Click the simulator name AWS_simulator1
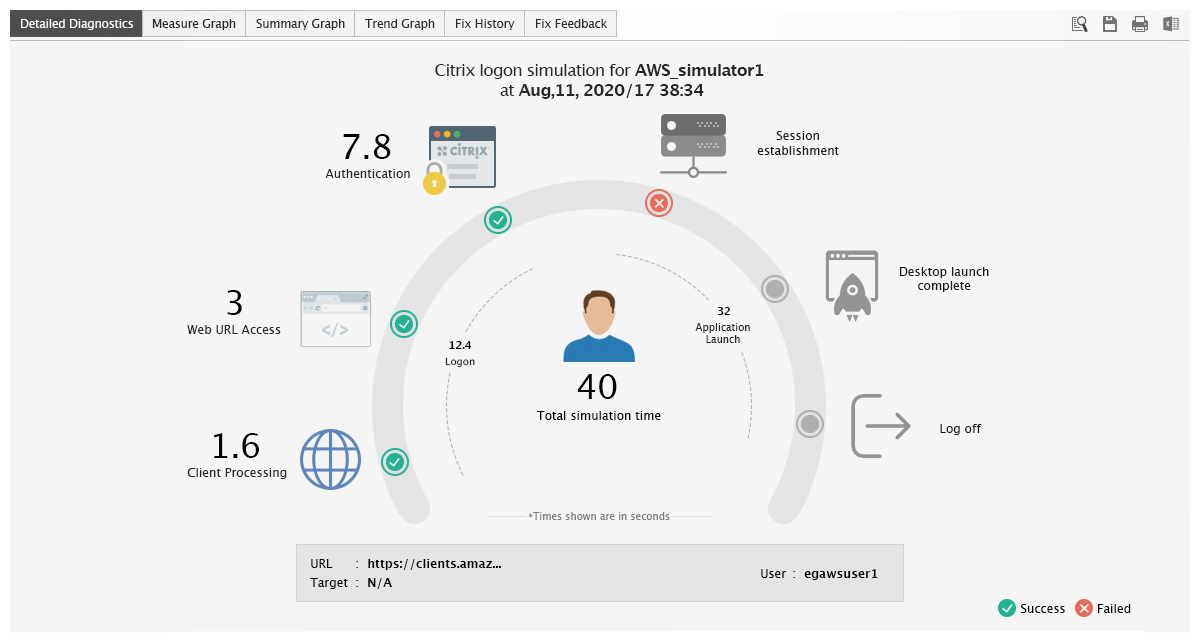 (699, 71)
